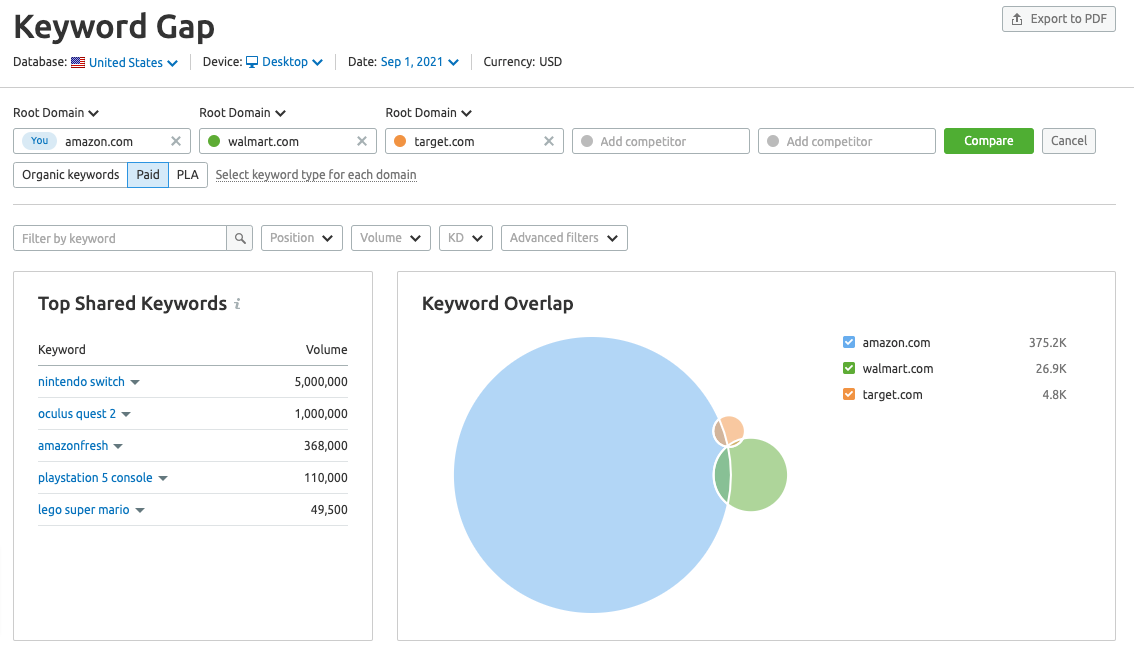
Task: Remove walmart.com with its X icon
Action: coord(362,141)
